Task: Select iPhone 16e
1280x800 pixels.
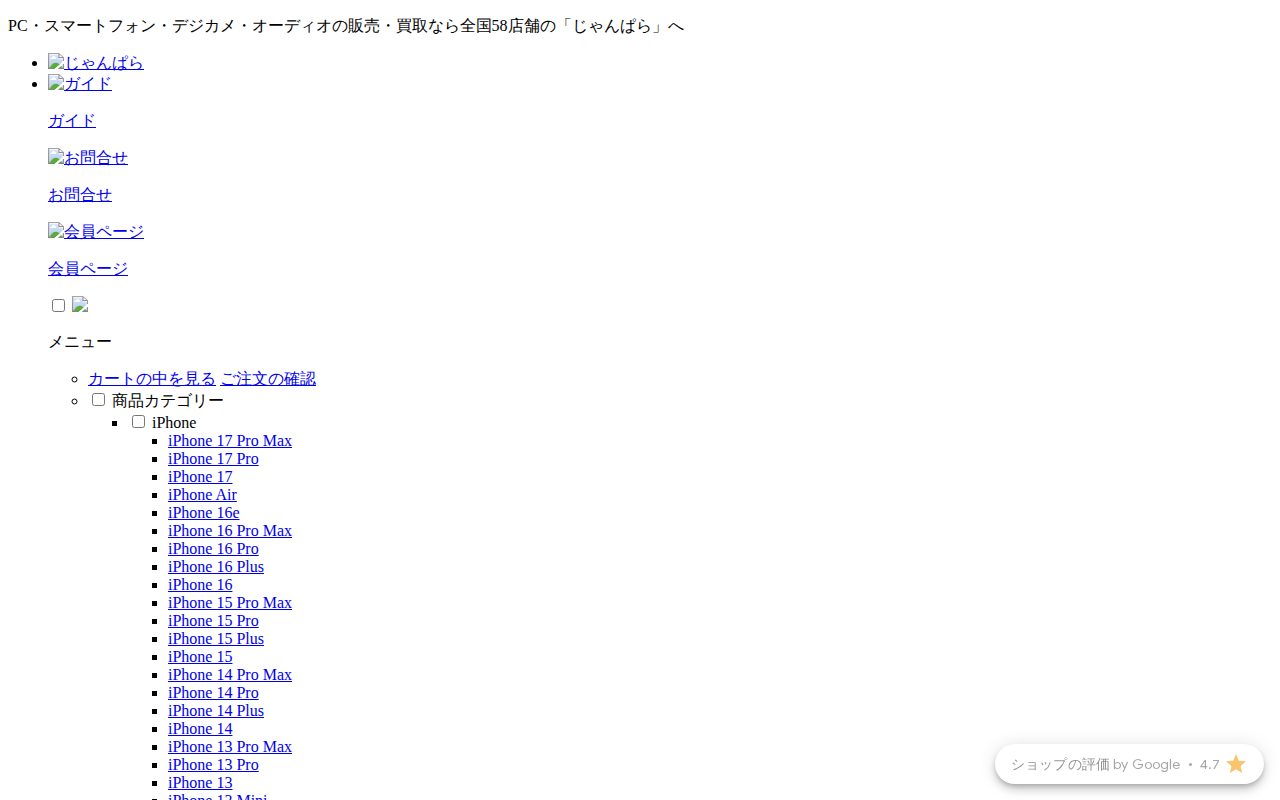Action: [204, 513]
